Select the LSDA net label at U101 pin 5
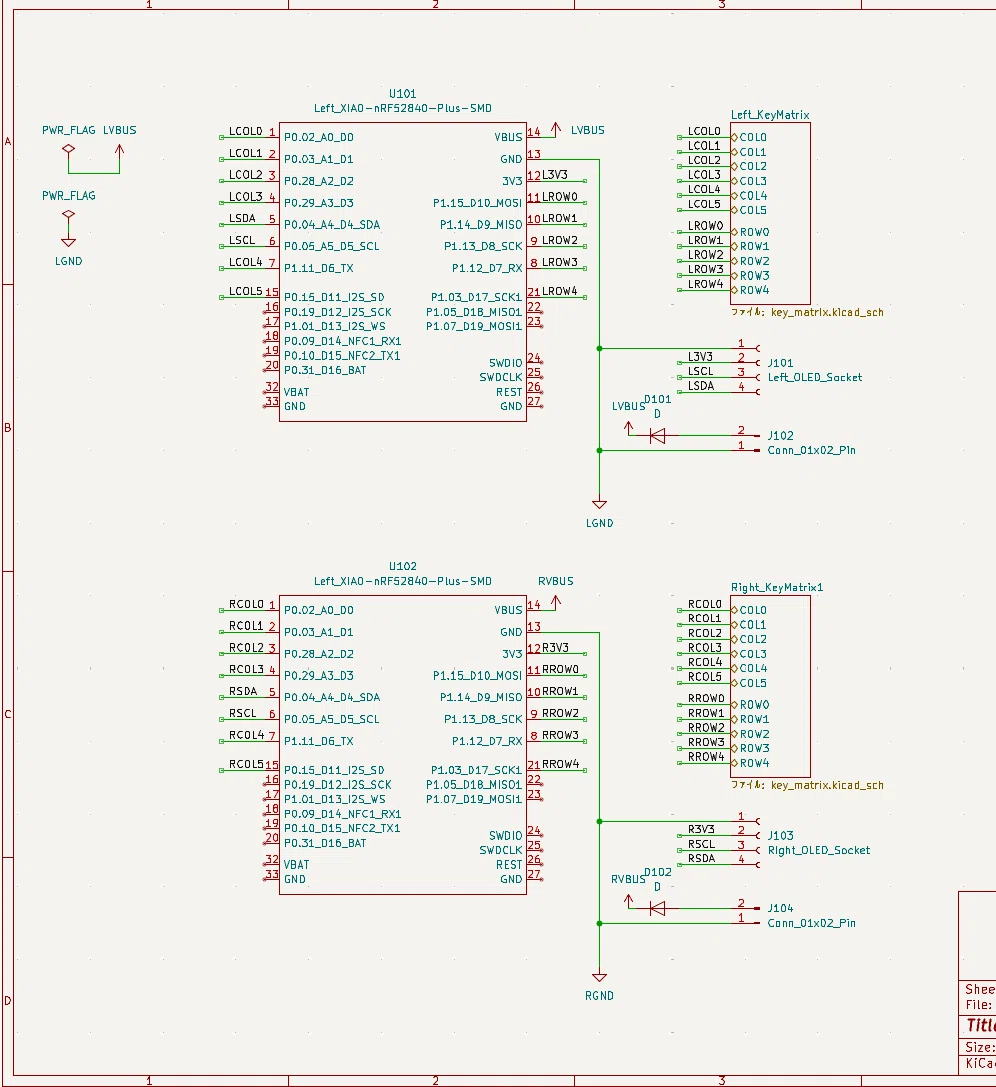Viewport: 996px width, 1087px height. tap(243, 218)
